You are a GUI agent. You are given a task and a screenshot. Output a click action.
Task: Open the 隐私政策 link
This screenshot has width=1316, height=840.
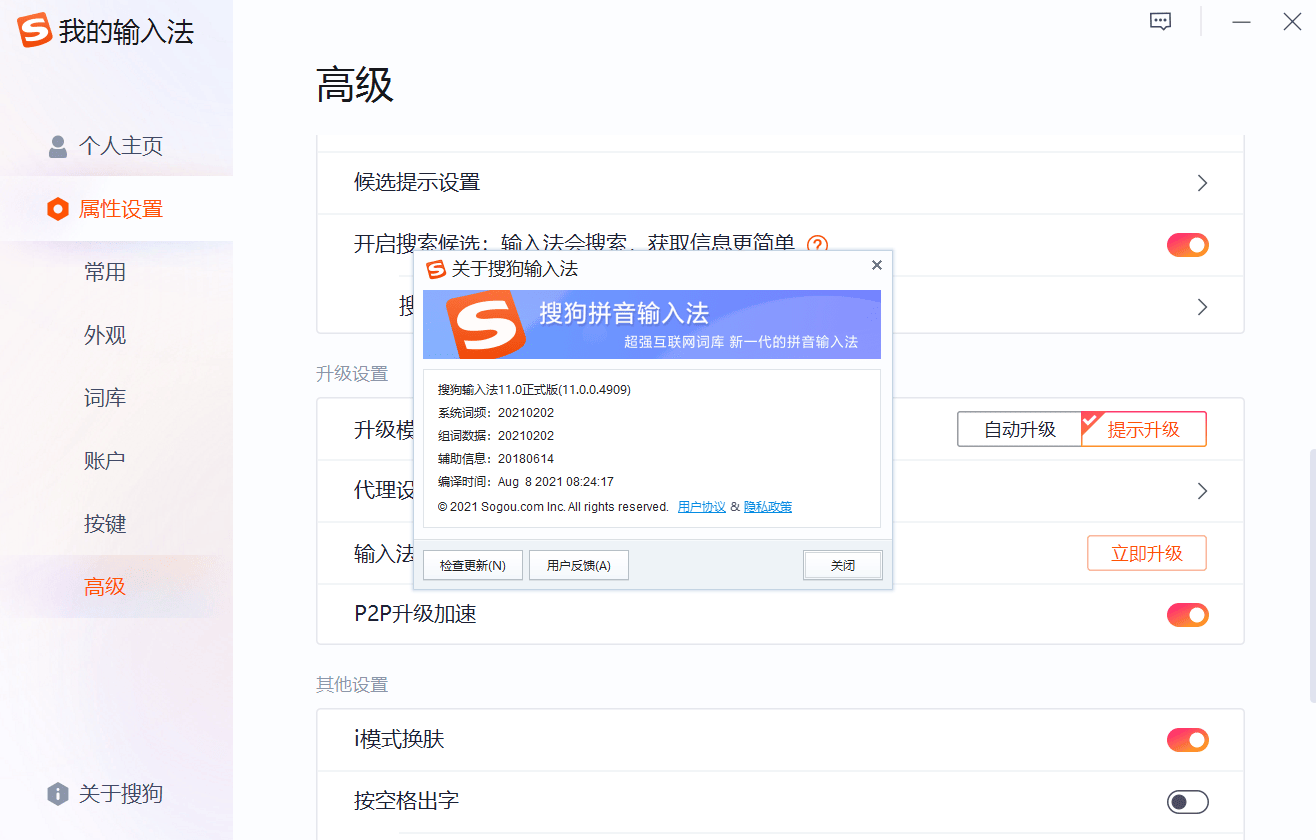768,507
